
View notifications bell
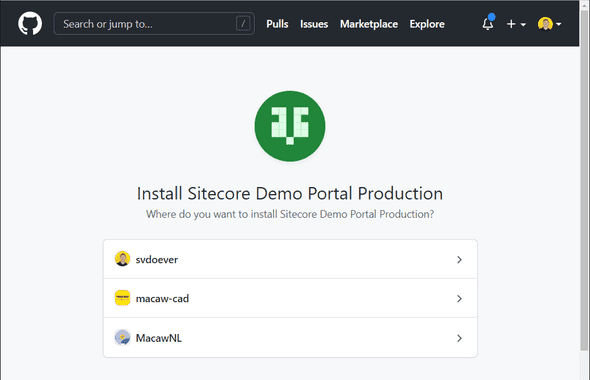coord(488,23)
